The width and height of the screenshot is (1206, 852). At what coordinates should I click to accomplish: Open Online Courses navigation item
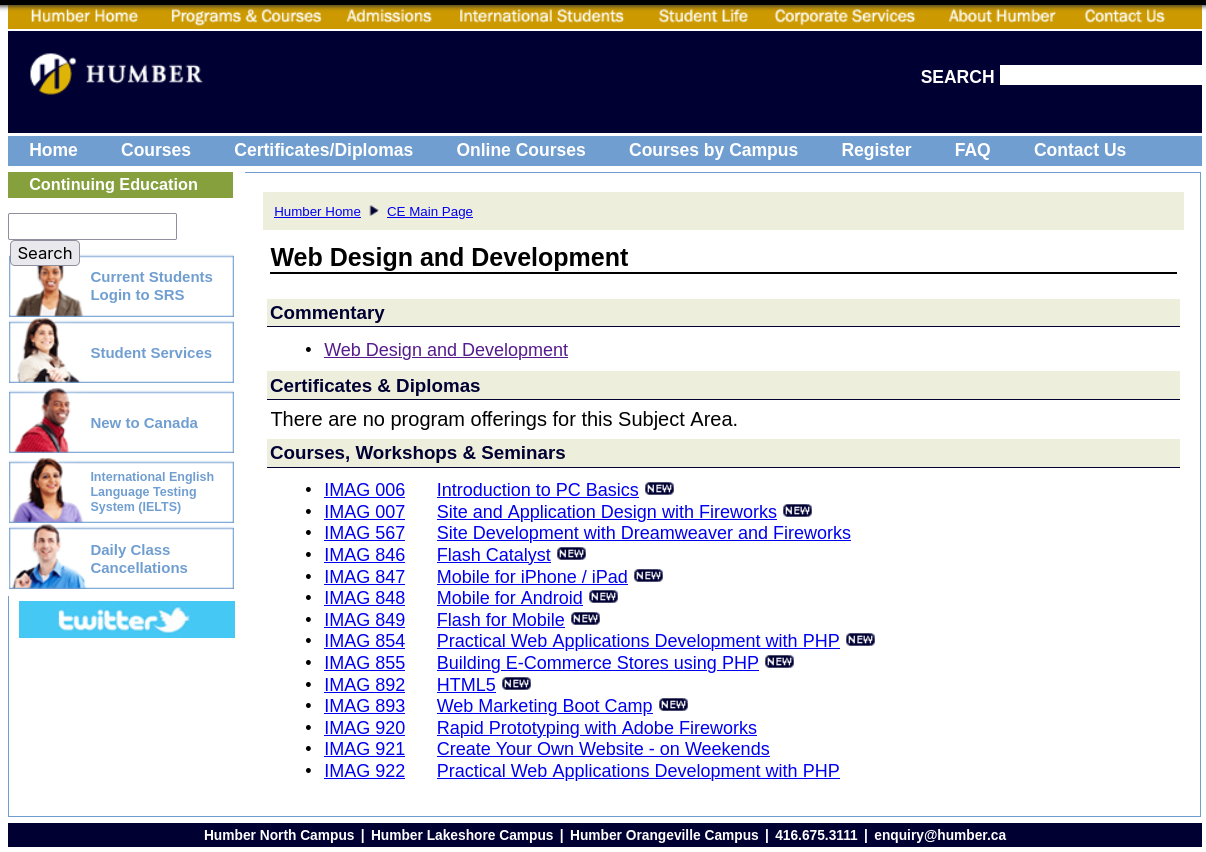coord(521,150)
